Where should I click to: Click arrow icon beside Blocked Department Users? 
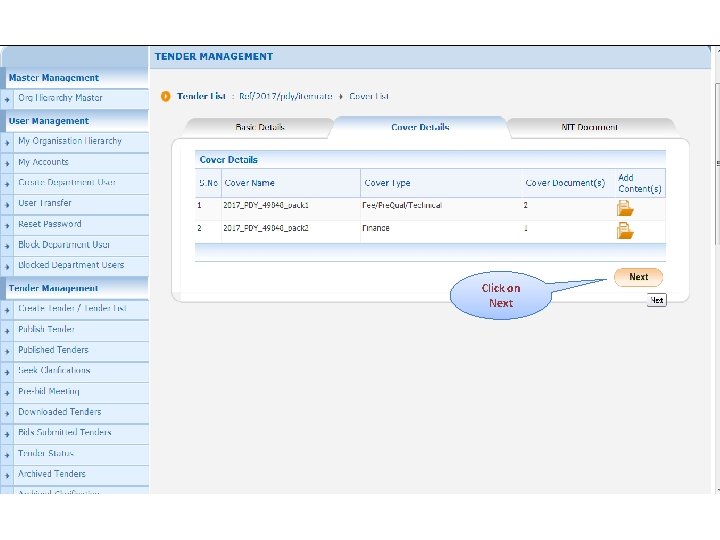(x=7, y=266)
